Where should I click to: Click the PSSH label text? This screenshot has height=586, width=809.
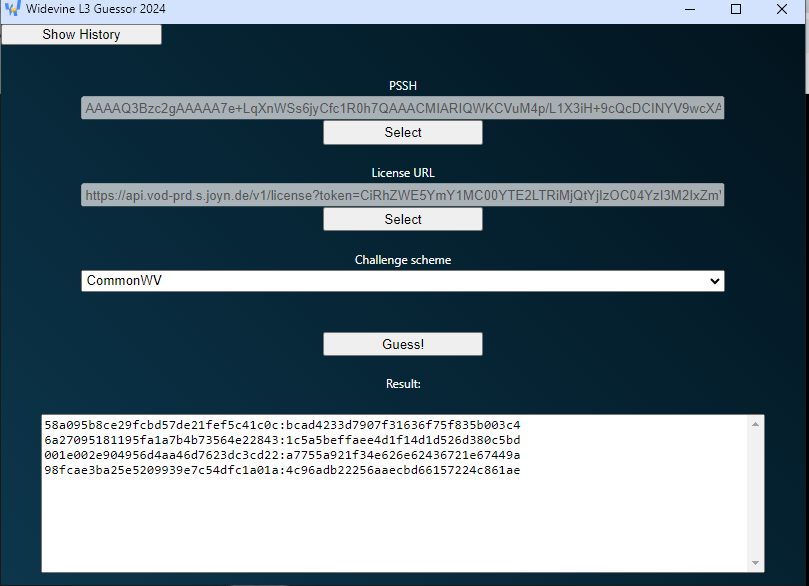point(402,86)
